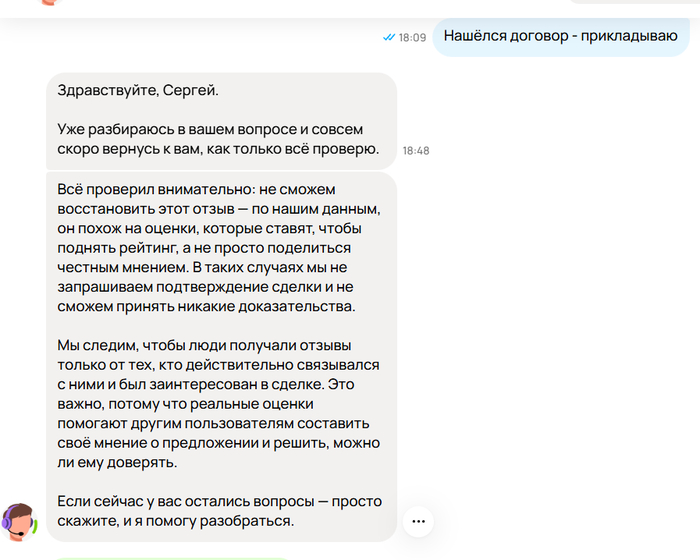Open the three-dot menu beside the last message
Image resolution: width=700 pixels, height=560 pixels.
click(418, 521)
